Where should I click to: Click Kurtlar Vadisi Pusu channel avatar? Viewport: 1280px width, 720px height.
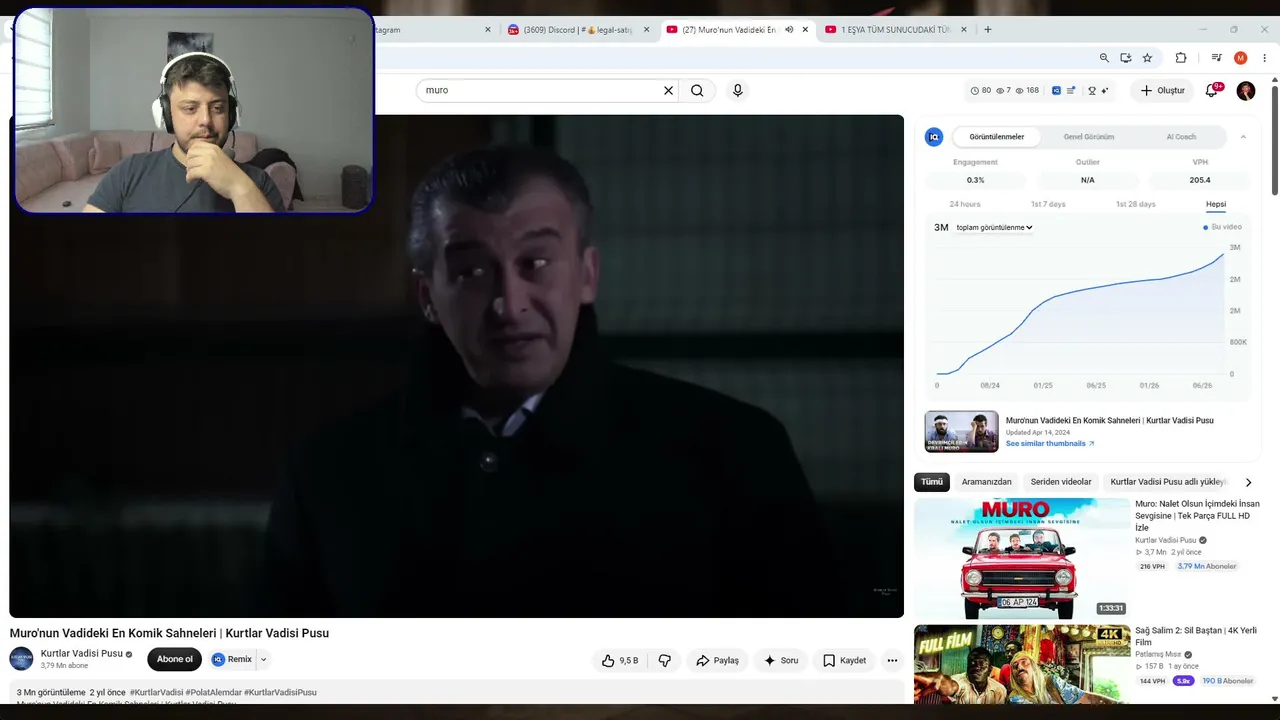coord(21,659)
